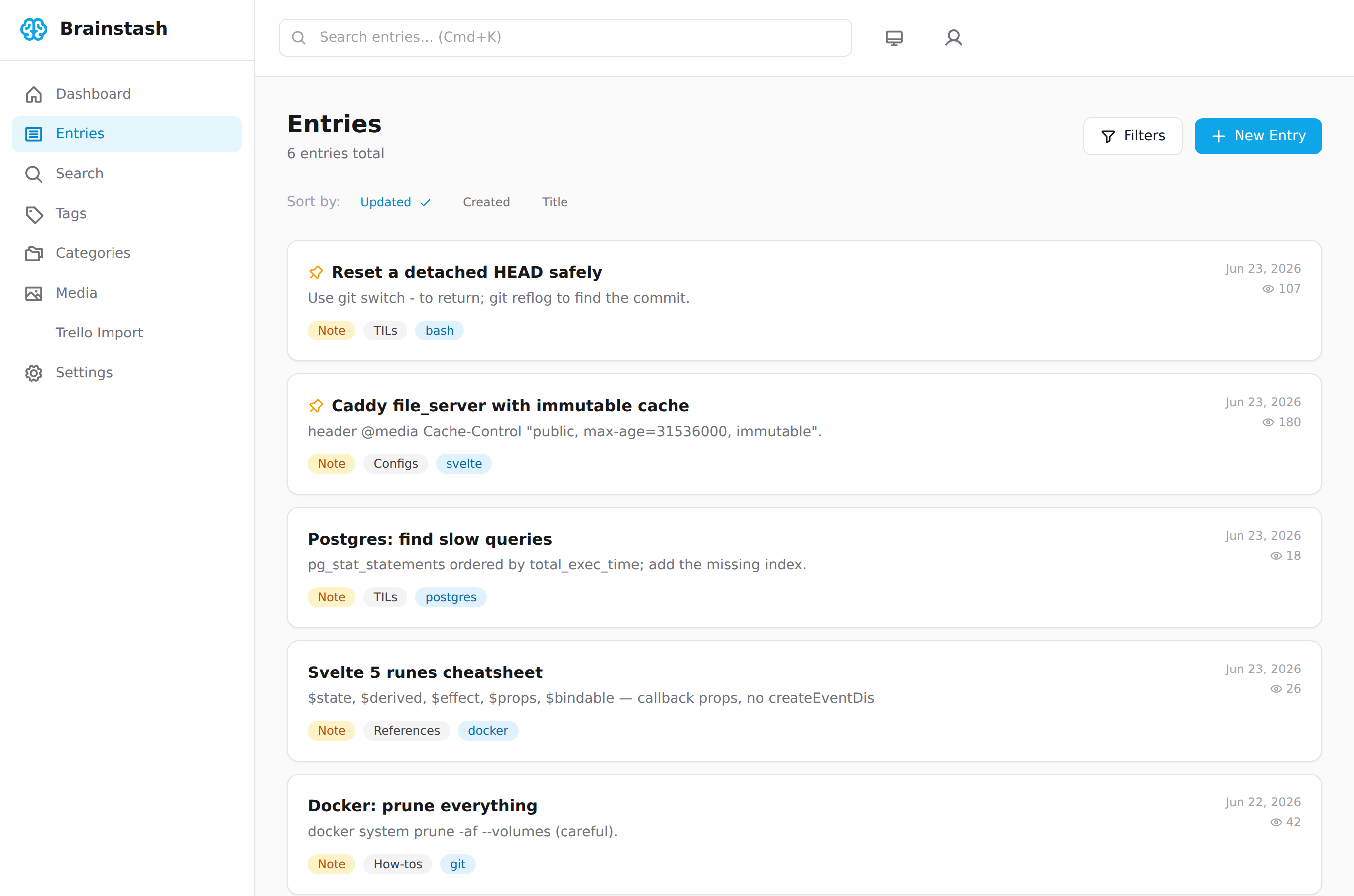The height and width of the screenshot is (896, 1354).
Task: Click TILs chip on Postgres entry
Action: pos(385,598)
